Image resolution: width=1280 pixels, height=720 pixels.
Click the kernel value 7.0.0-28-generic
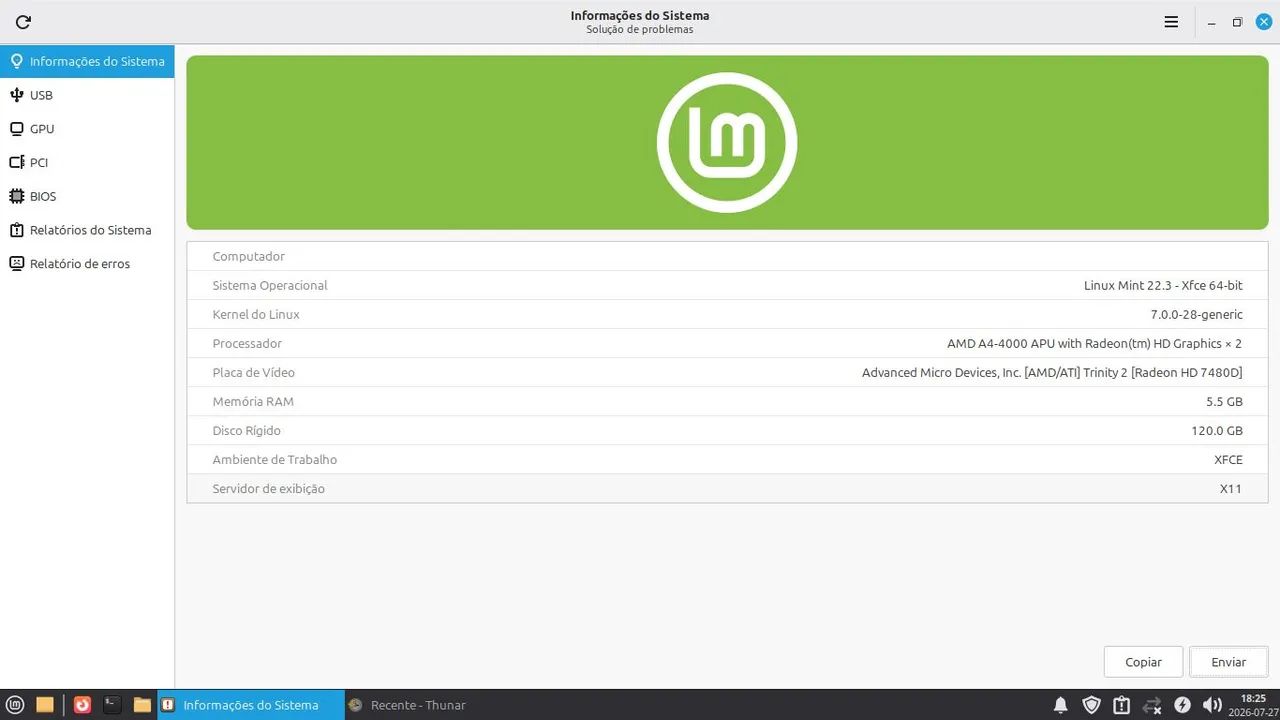pos(1197,314)
